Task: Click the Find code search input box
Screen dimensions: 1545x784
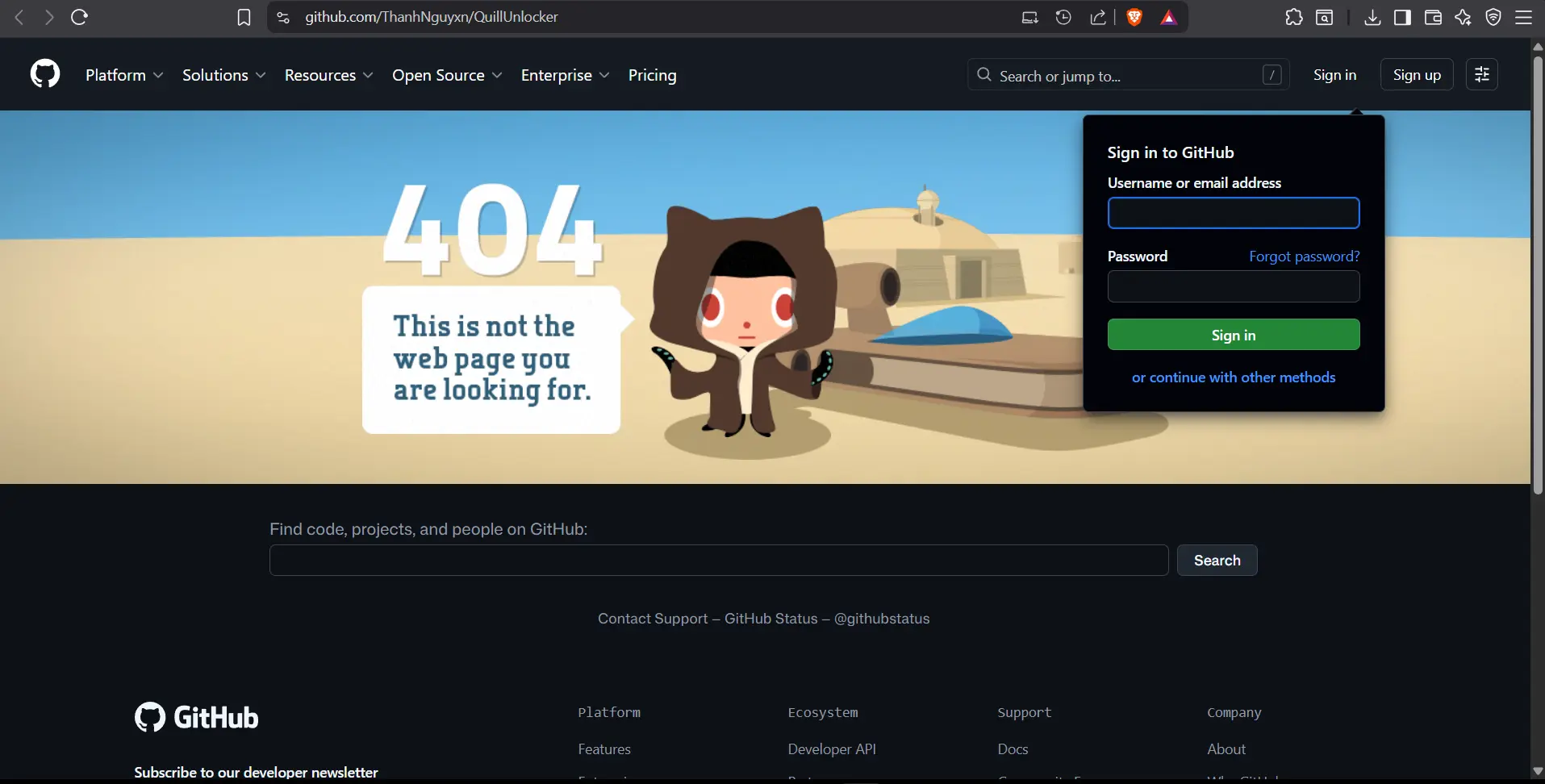Action: point(719,560)
